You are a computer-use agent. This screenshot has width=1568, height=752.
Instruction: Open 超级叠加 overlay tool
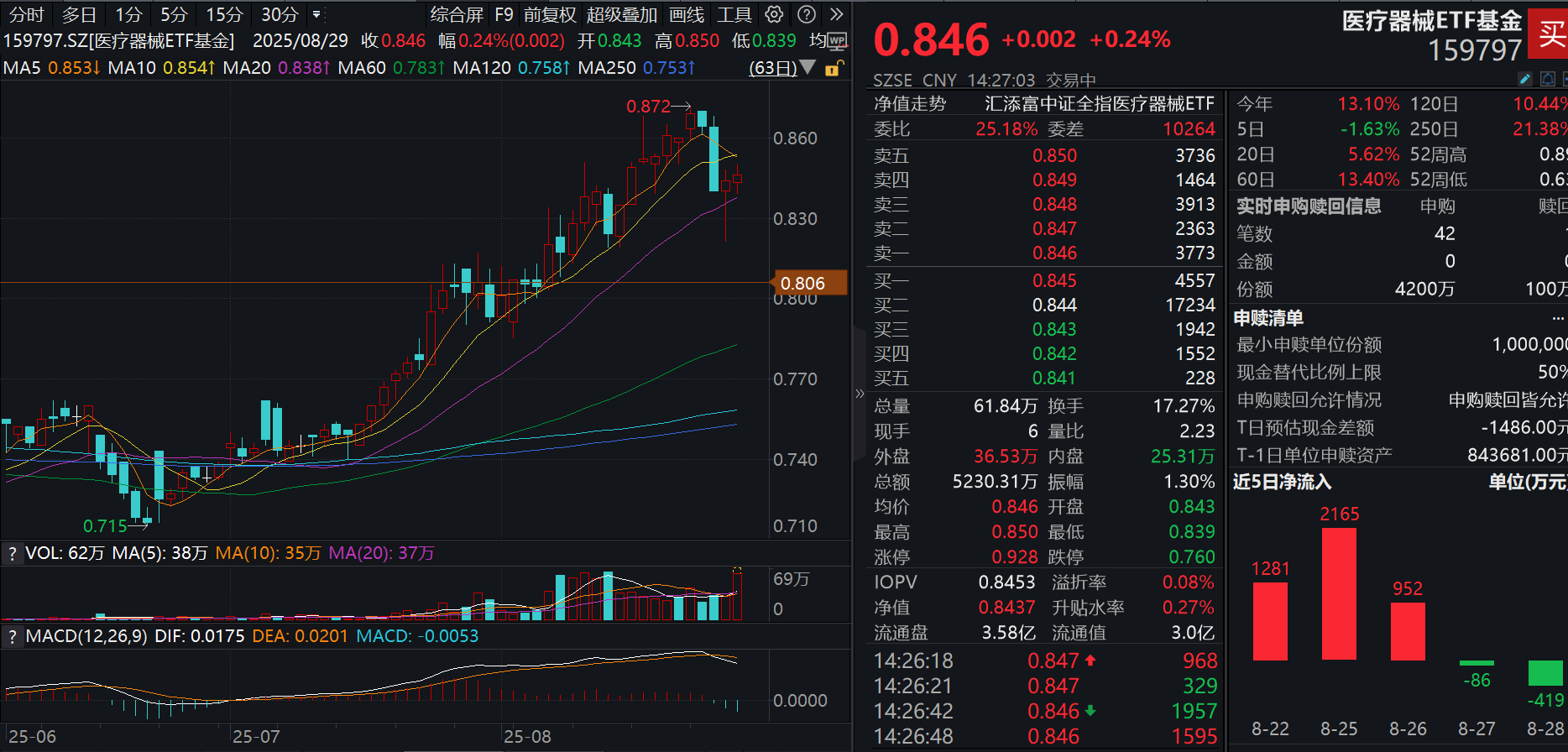click(x=621, y=14)
